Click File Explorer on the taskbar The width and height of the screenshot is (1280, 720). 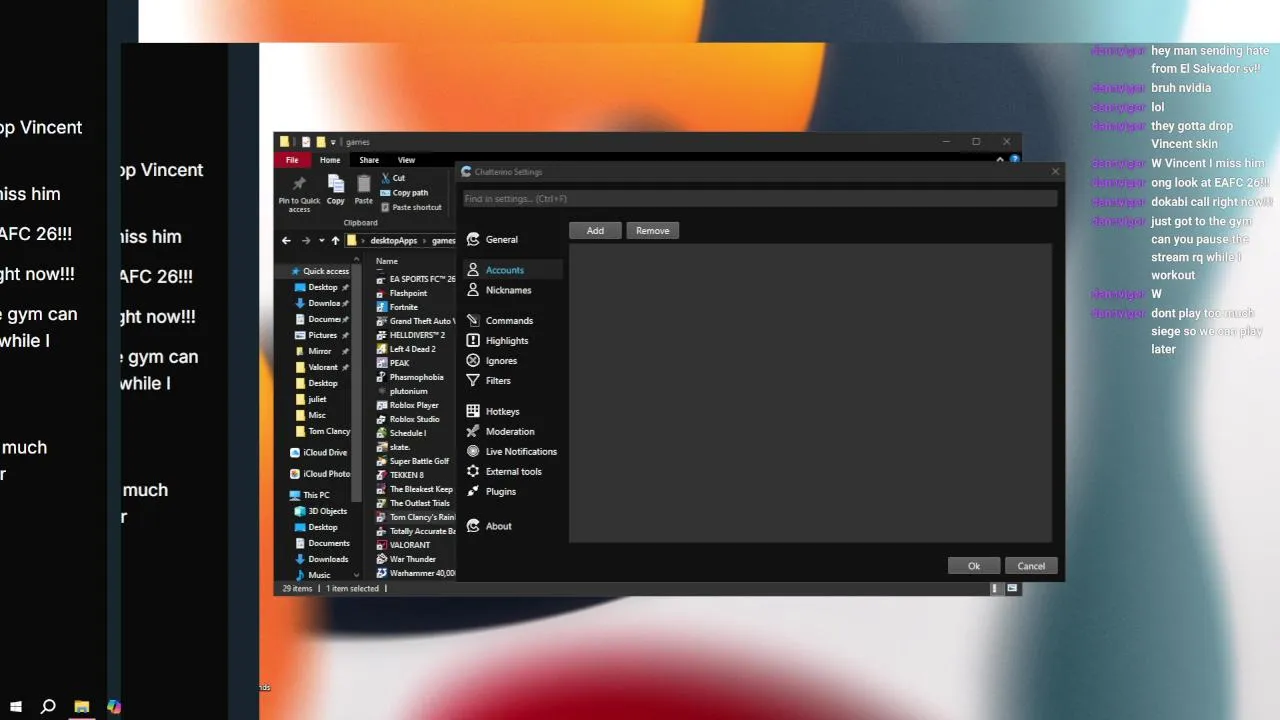point(81,707)
